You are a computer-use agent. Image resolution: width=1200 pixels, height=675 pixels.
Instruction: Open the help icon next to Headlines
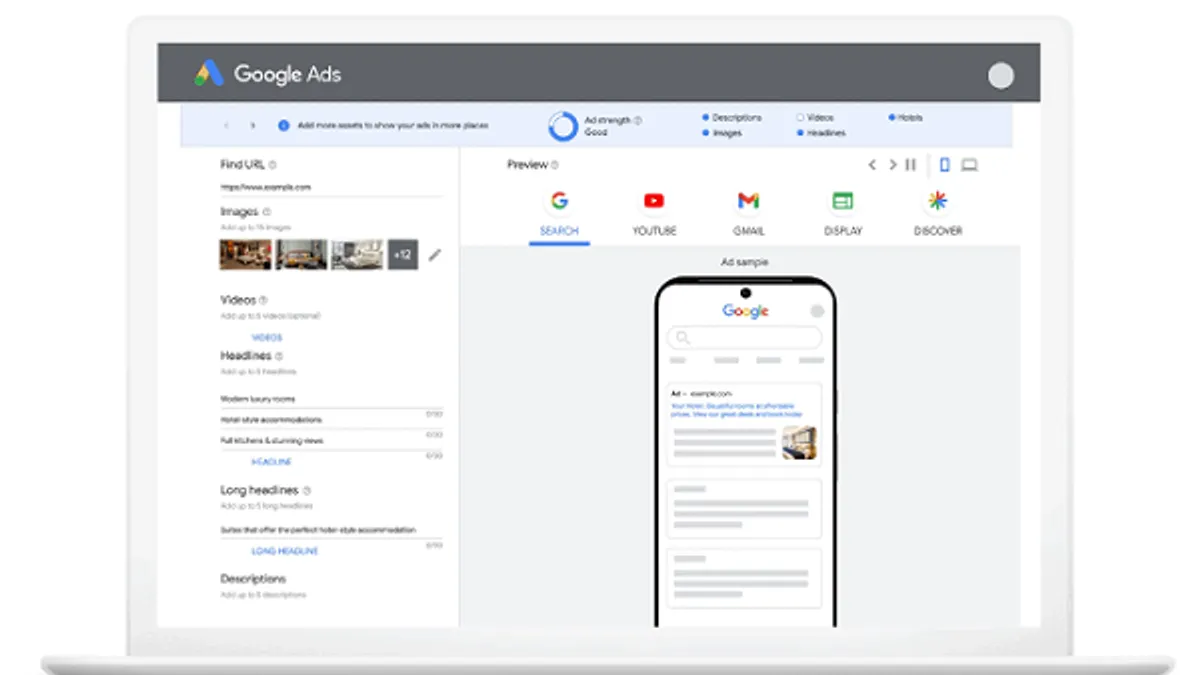279,356
